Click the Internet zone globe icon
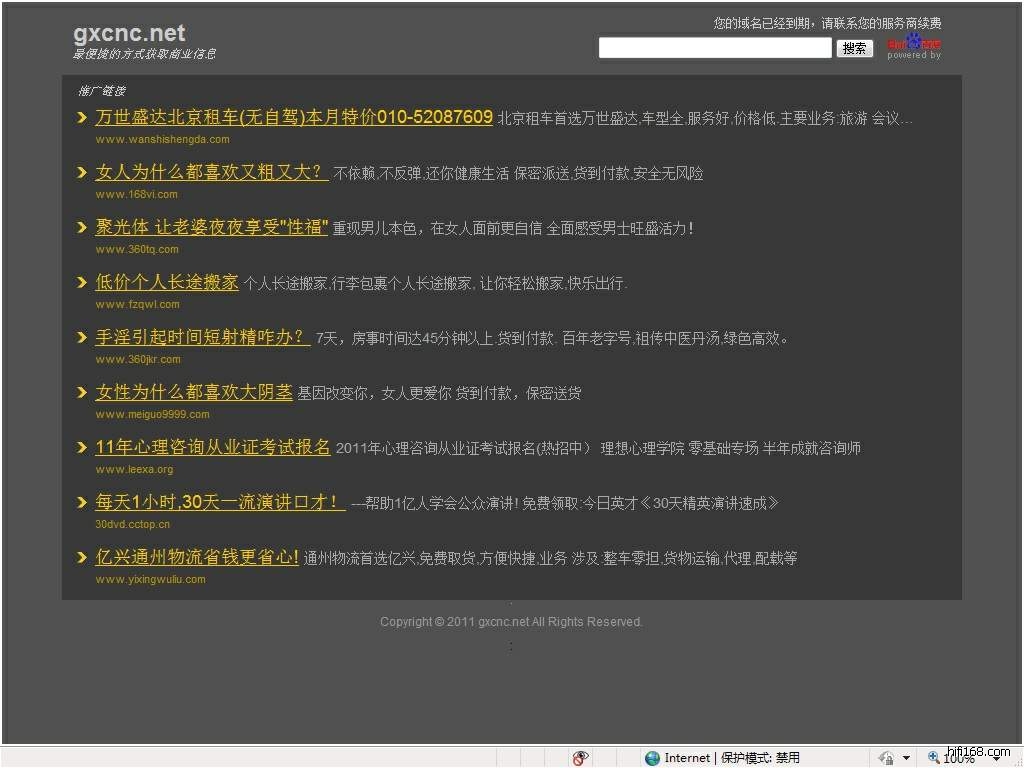 (x=653, y=758)
